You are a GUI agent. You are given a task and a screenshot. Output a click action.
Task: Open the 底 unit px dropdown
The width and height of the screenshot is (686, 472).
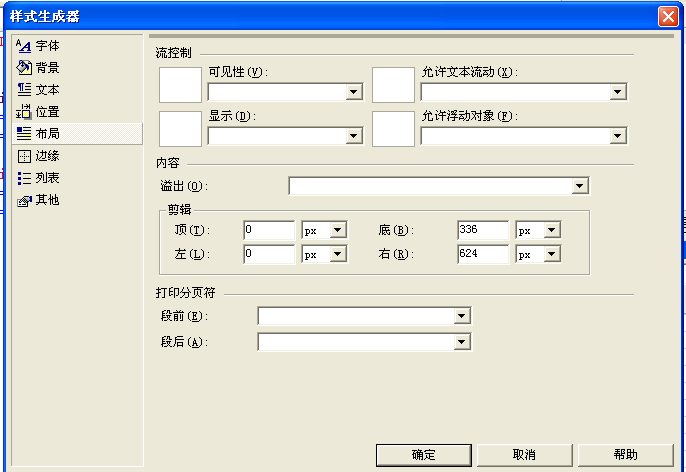[x=552, y=230]
